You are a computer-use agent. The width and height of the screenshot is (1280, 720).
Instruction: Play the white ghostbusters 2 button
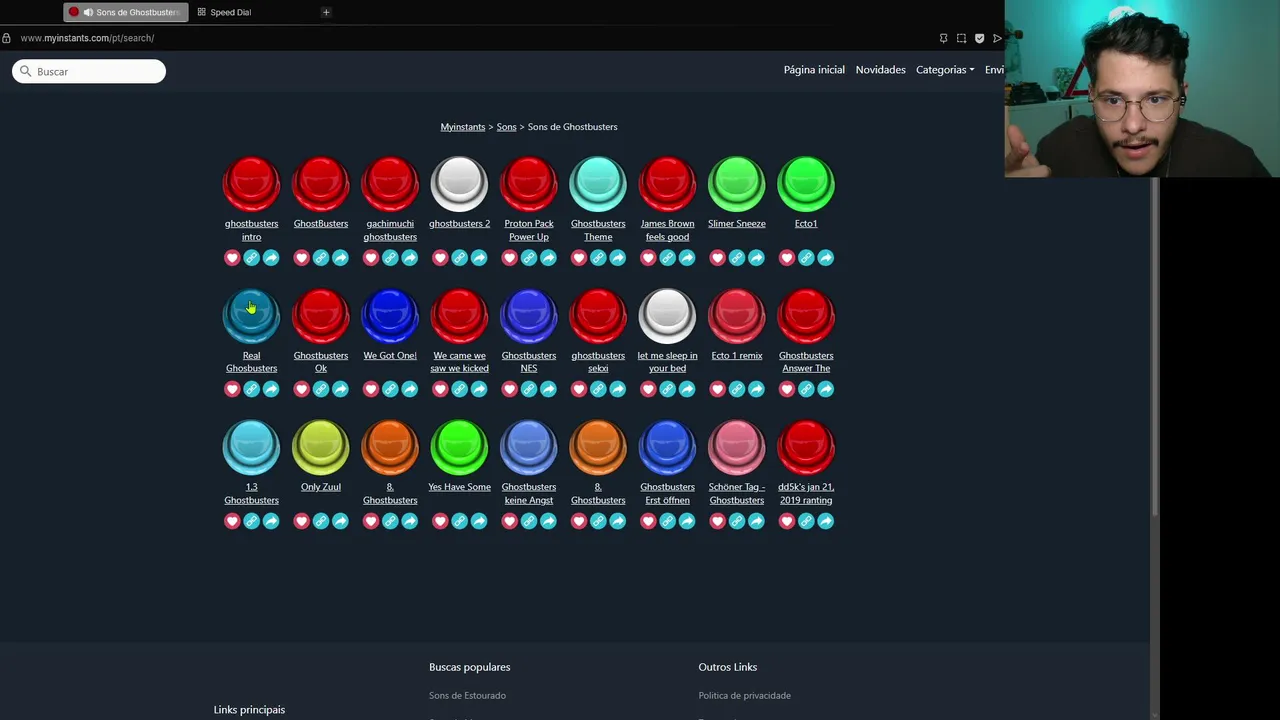tap(459, 184)
